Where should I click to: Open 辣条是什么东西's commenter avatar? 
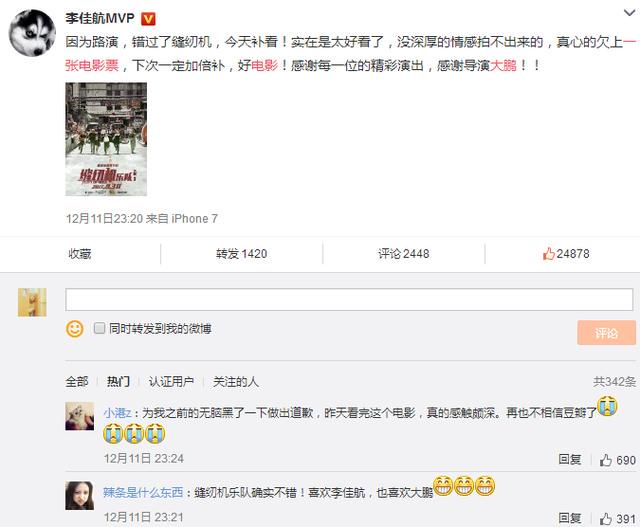80,496
